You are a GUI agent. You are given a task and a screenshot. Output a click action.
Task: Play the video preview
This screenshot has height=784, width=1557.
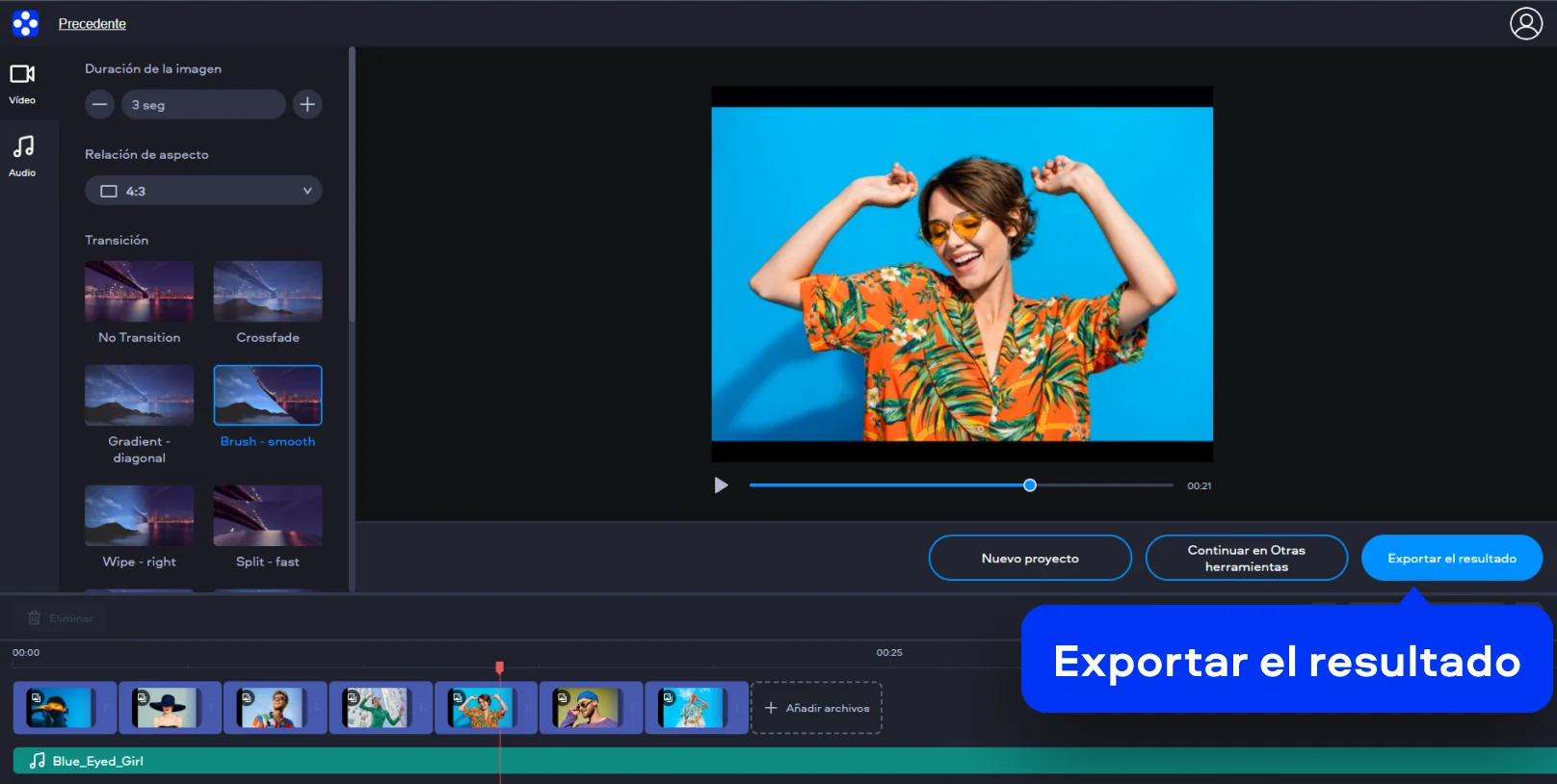click(721, 485)
